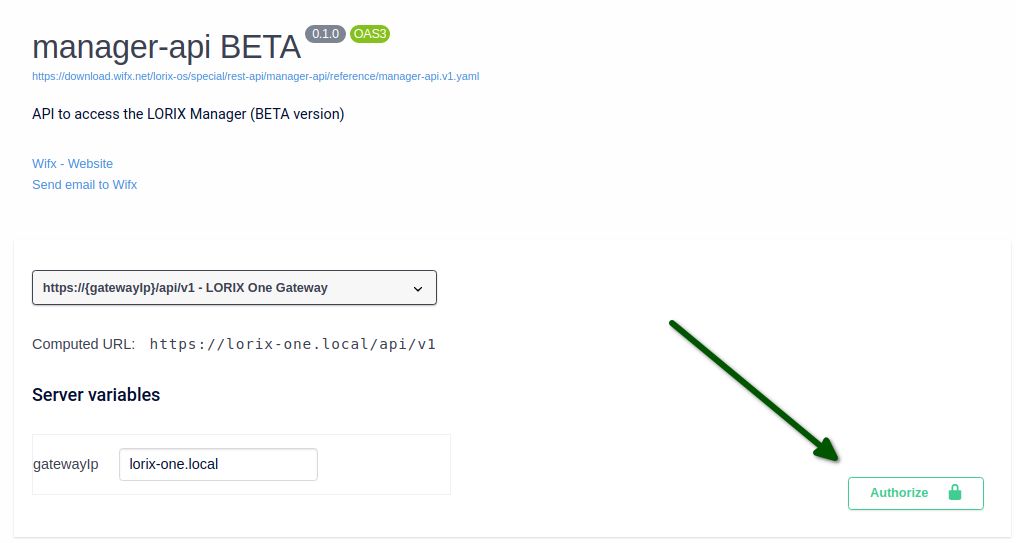This screenshot has height=543, width=1016.
Task: Visit the Wifx - Website link
Action: (x=72, y=164)
